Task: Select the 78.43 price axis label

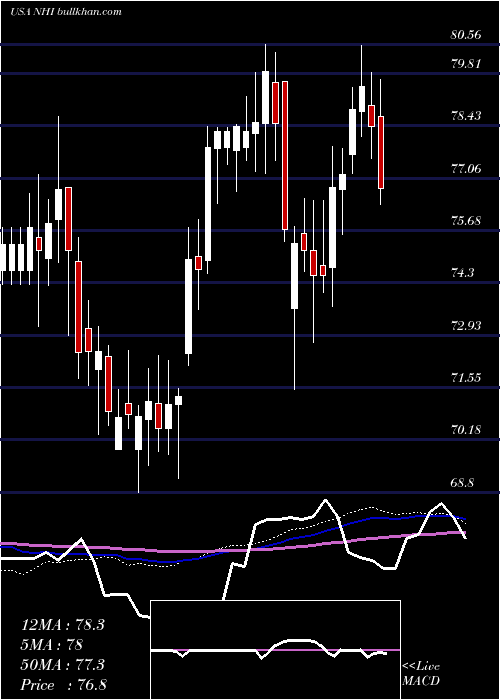Action: tap(466, 116)
